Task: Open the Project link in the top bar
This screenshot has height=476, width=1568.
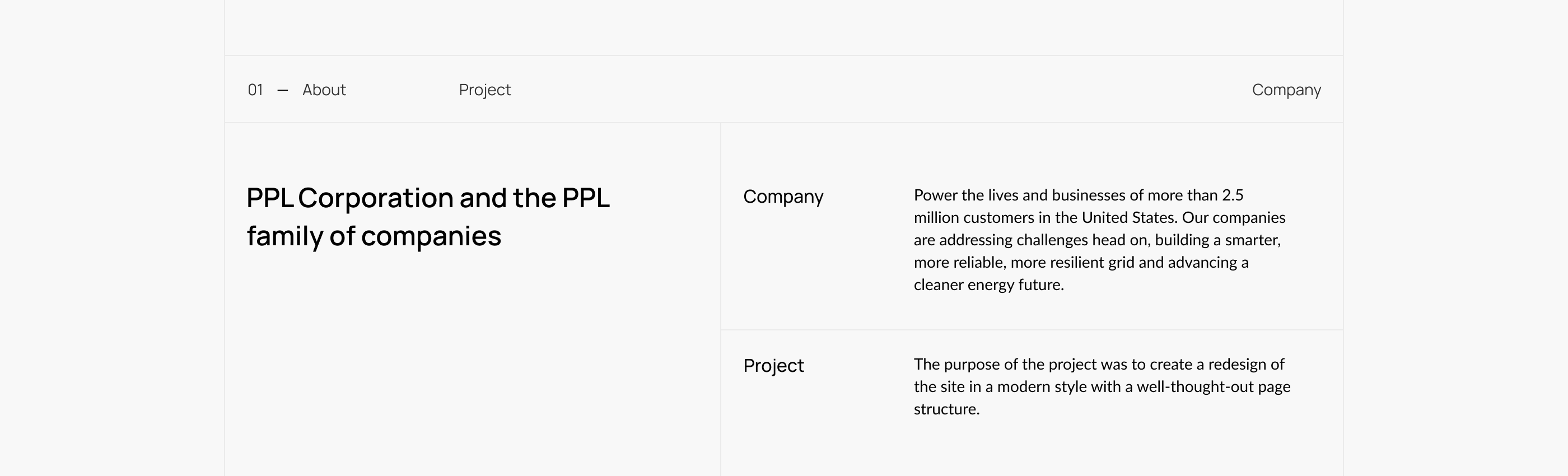Action: (x=484, y=90)
